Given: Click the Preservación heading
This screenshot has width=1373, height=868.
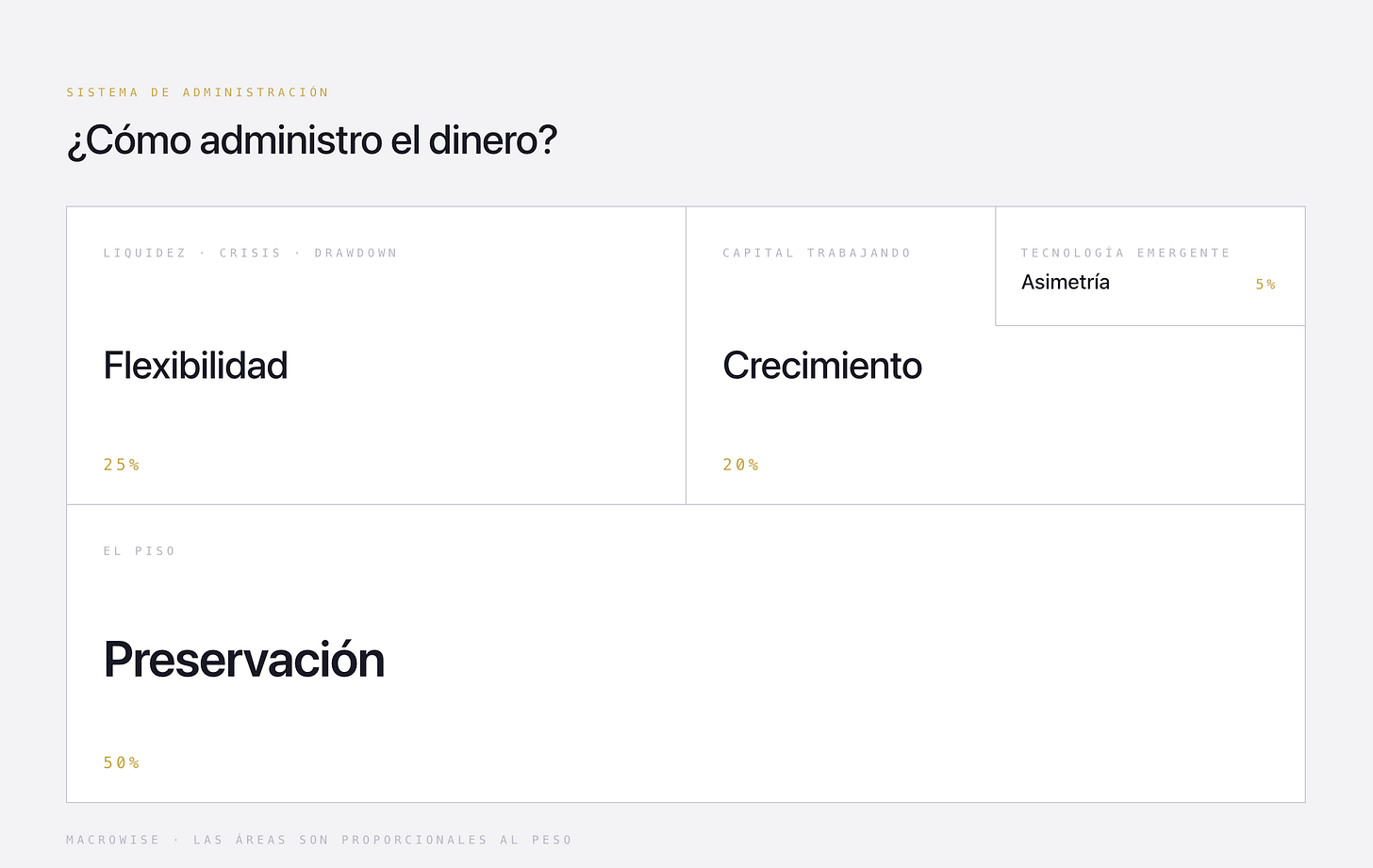Looking at the screenshot, I should [x=244, y=660].
